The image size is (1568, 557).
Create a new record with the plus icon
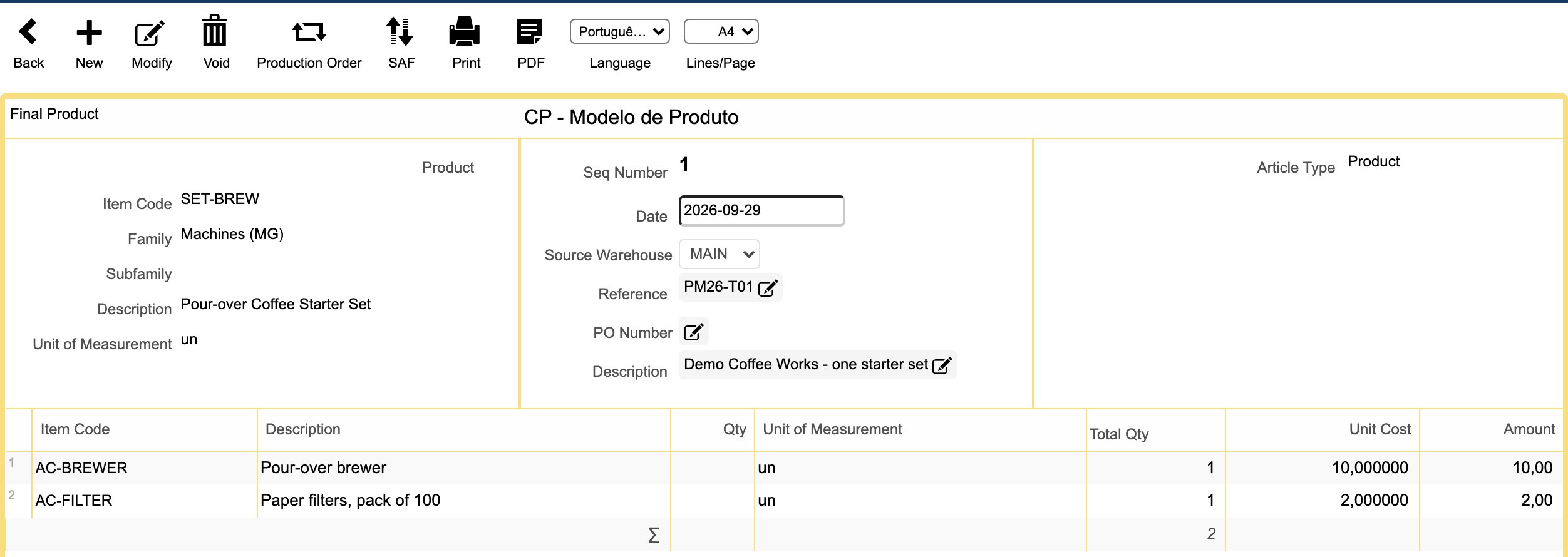(x=89, y=33)
